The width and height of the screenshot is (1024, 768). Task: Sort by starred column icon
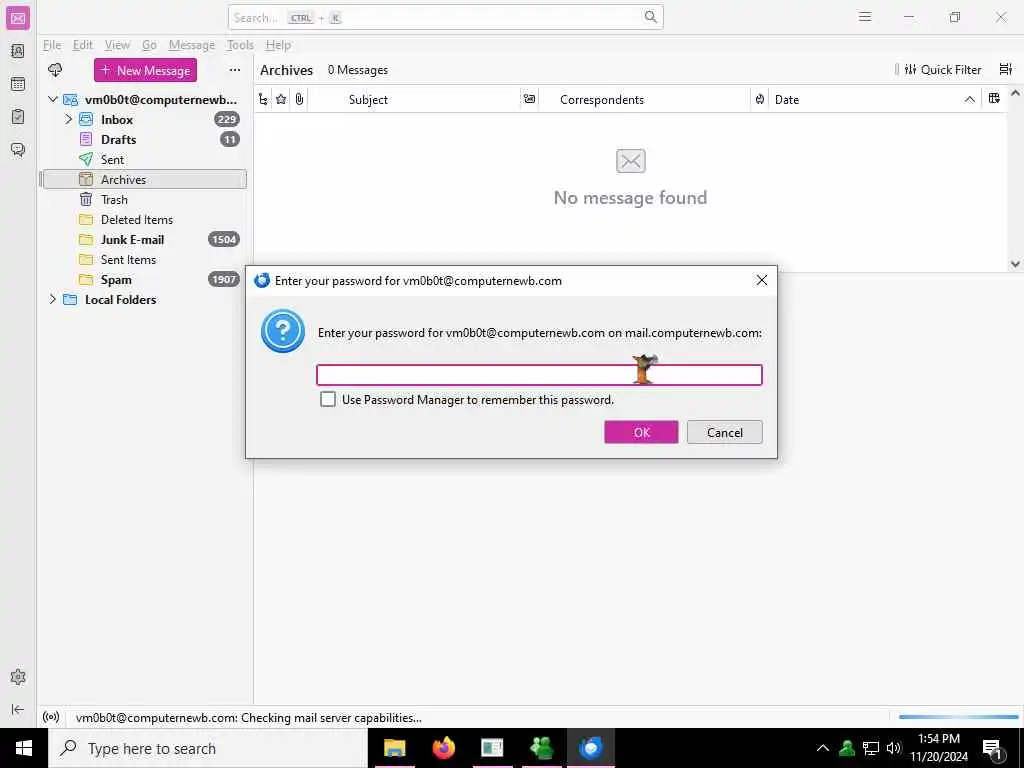(x=281, y=99)
